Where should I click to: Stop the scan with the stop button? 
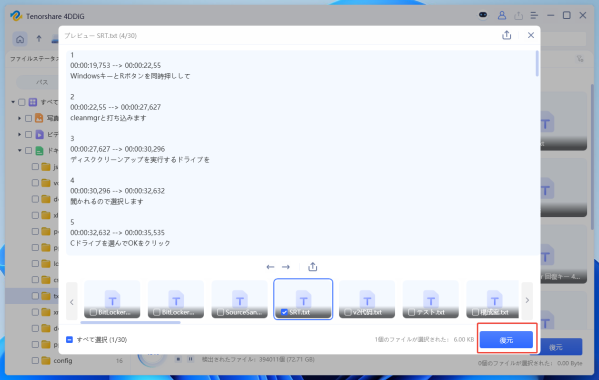pyautogui.click(x=178, y=359)
